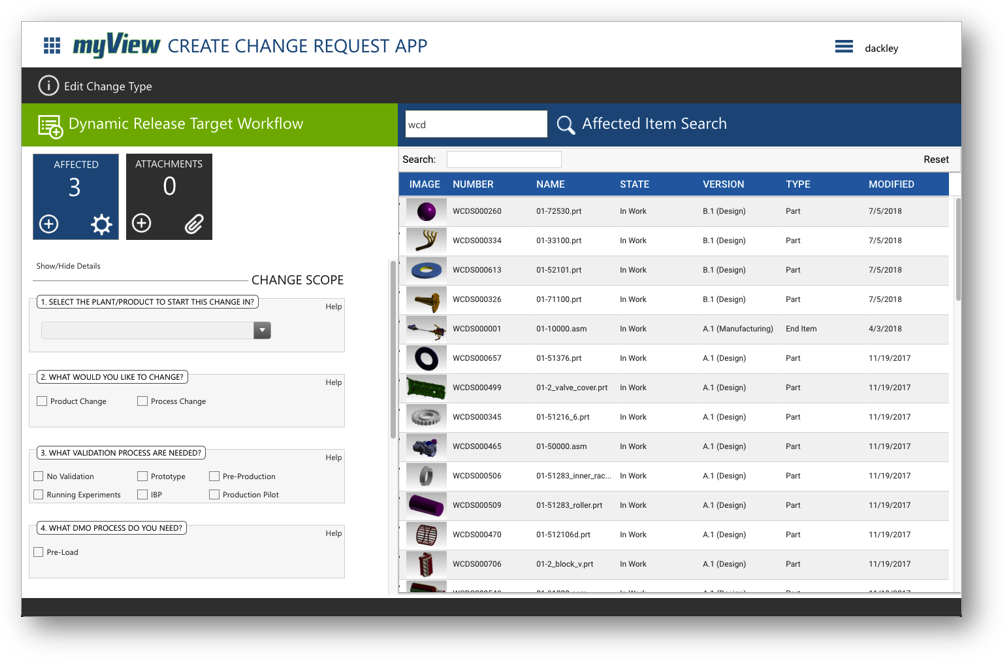
Task: Select thumbnail of part WCDS000334
Action: click(426, 240)
